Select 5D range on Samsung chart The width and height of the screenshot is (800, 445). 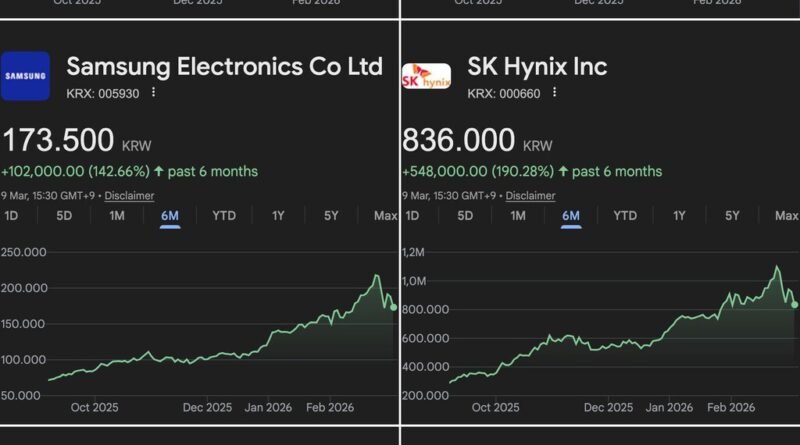pyautogui.click(x=64, y=216)
